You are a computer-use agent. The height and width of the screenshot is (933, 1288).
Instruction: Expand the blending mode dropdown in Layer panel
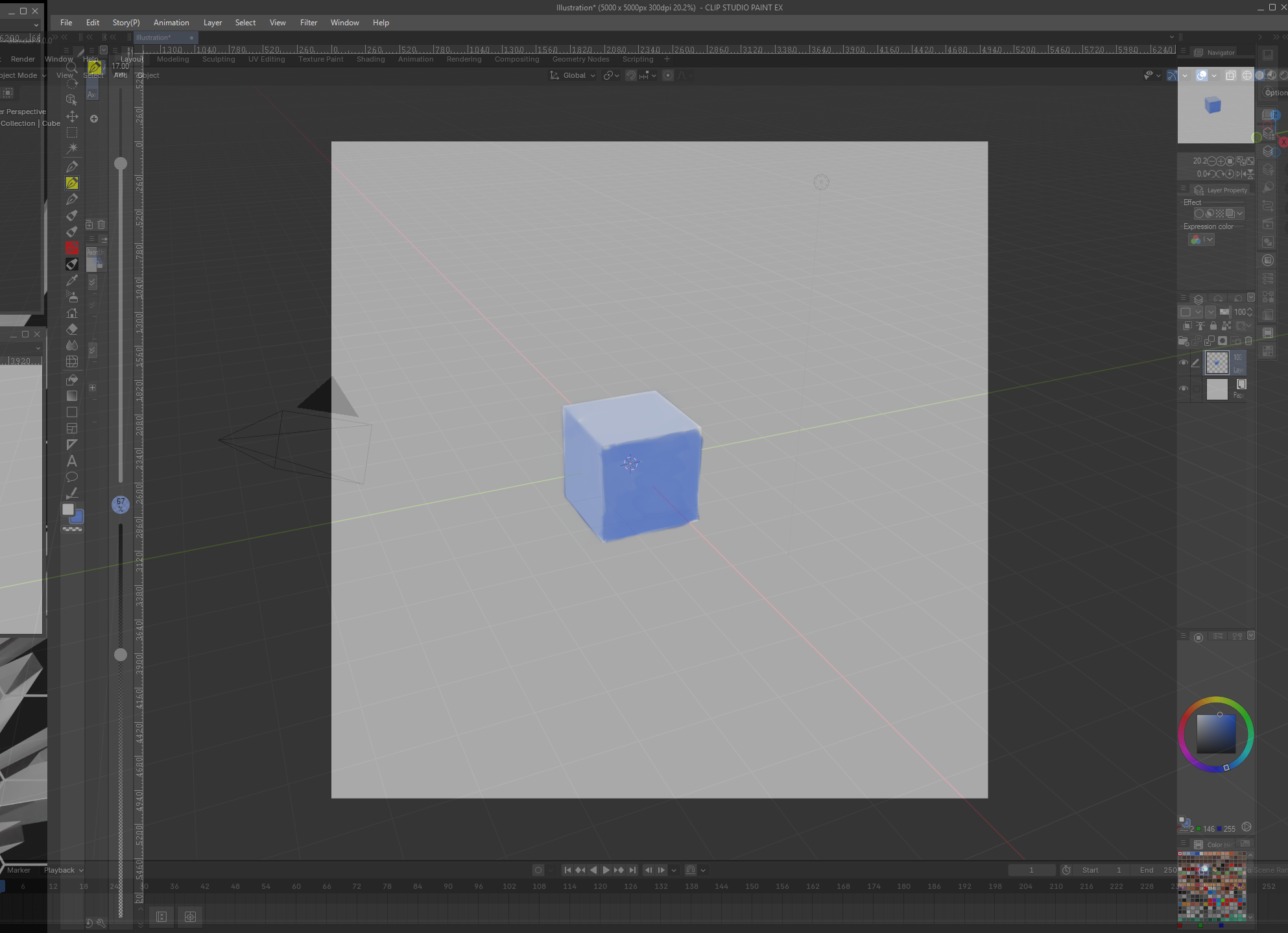[1210, 312]
